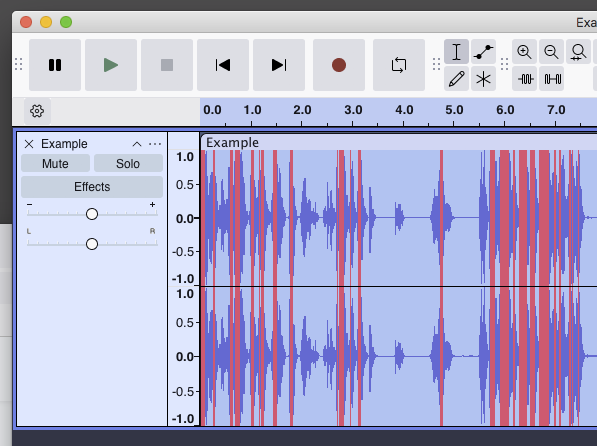The height and width of the screenshot is (446, 597).
Task: Click the Silence audio selection icon
Action: click(x=551, y=78)
